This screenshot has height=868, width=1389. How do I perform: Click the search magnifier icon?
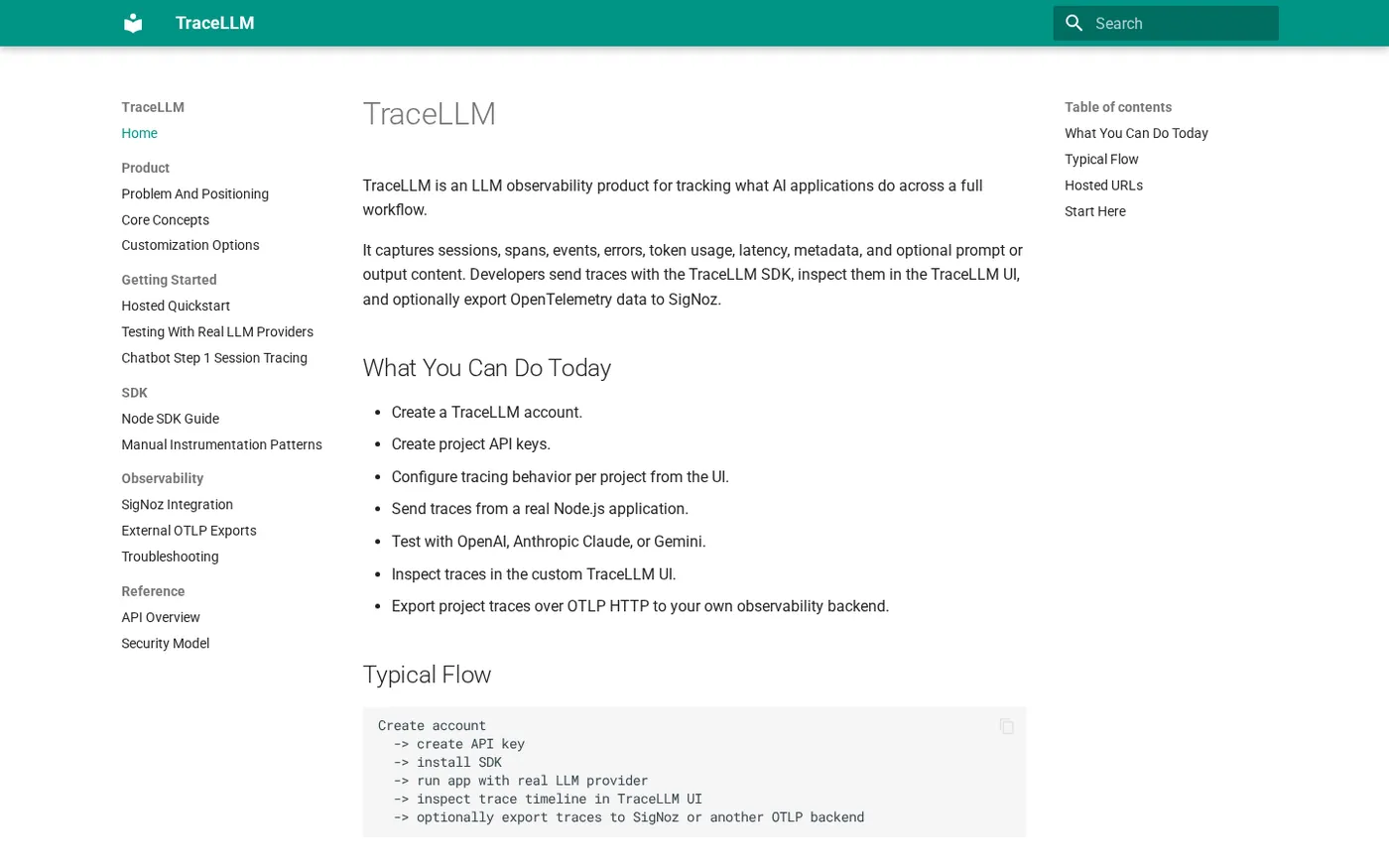click(x=1073, y=23)
